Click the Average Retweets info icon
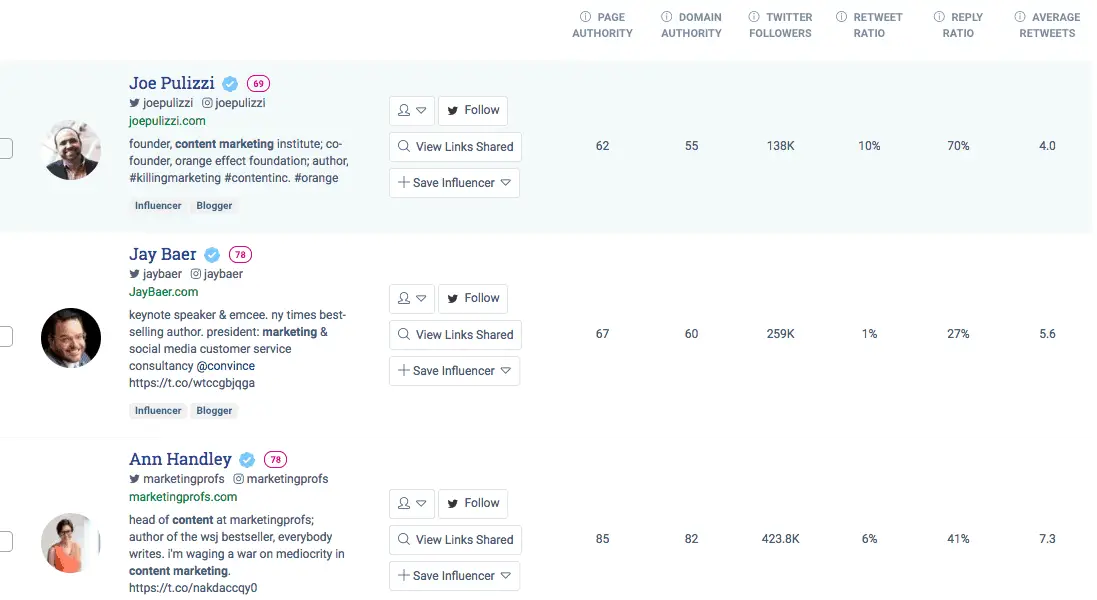The height and width of the screenshot is (600, 1097). click(1021, 17)
